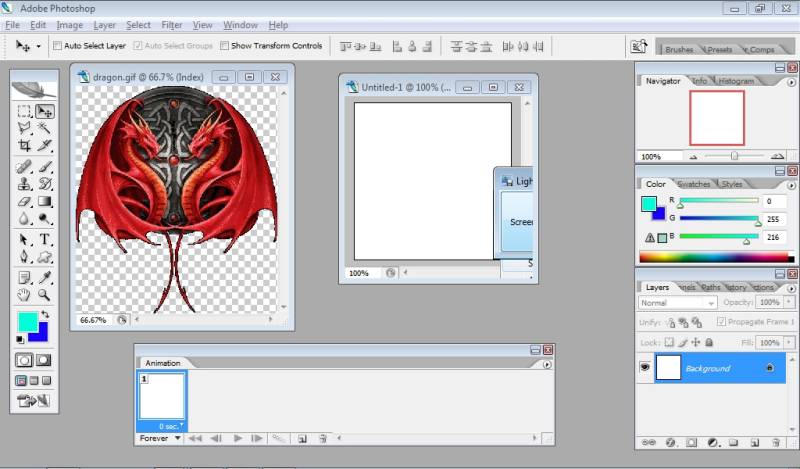
Task: Toggle the Propagate Frame 1 checkbox
Action: [x=721, y=322]
